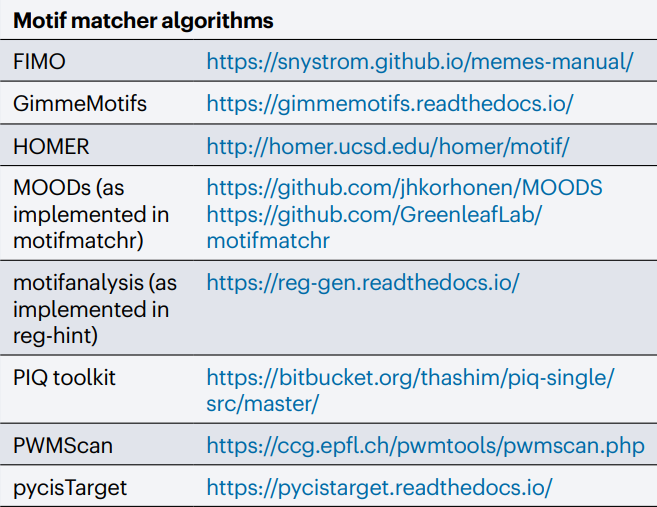Image resolution: width=657 pixels, height=507 pixels.
Task: Click the blue motifmatchr link text
Action: click(x=268, y=241)
